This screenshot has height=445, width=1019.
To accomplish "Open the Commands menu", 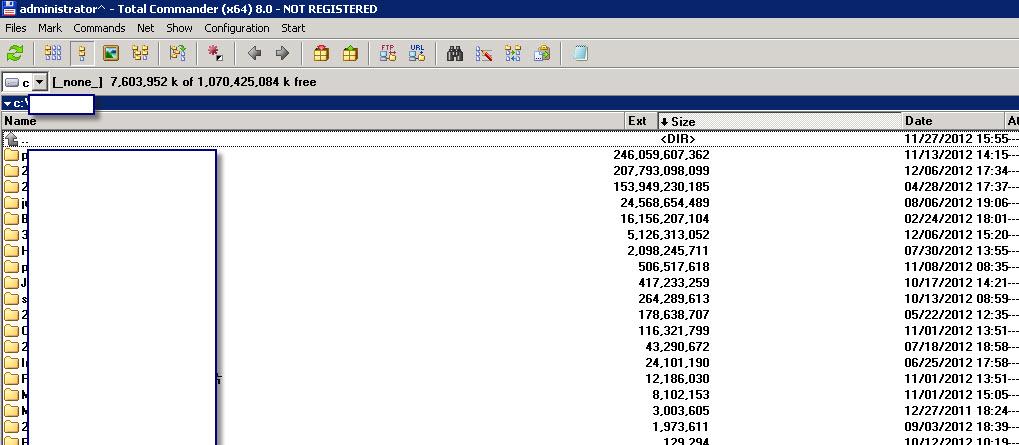I will pyautogui.click(x=99, y=28).
